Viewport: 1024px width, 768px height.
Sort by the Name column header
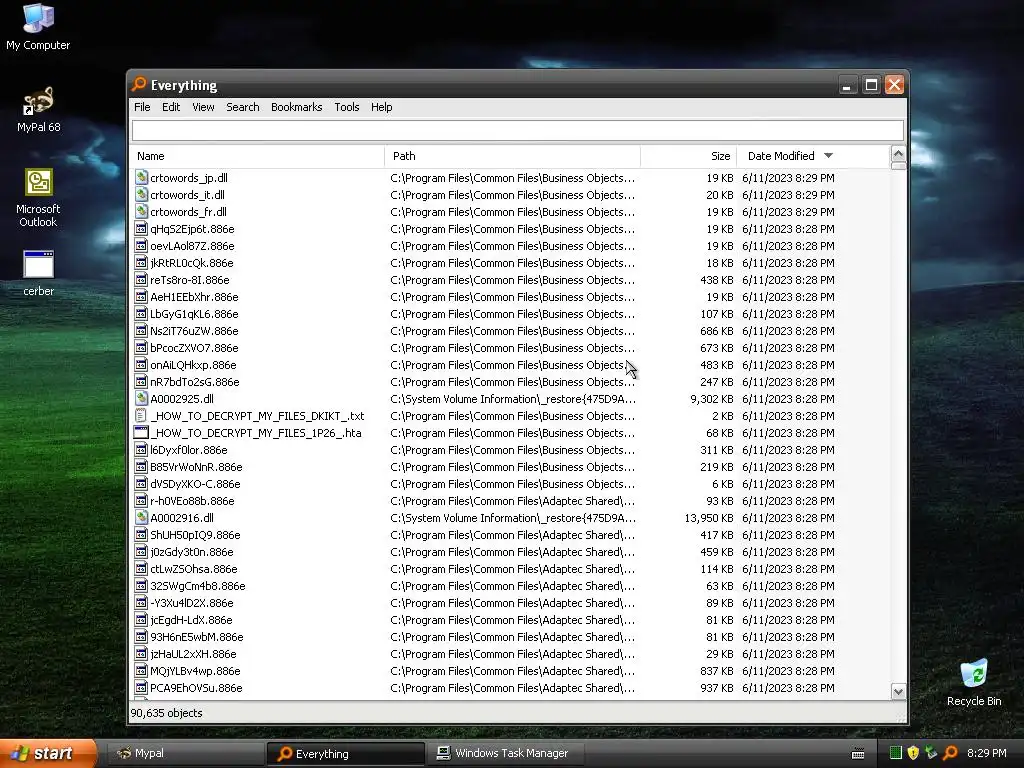[x=257, y=156]
